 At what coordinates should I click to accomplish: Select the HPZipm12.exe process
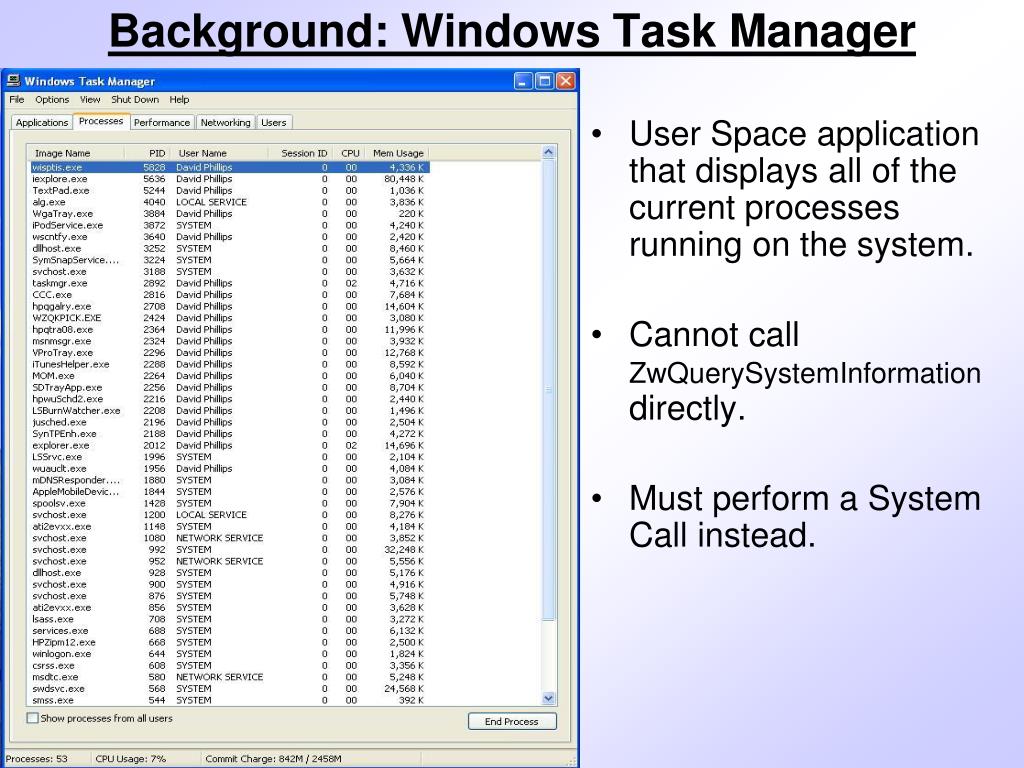coord(230,643)
